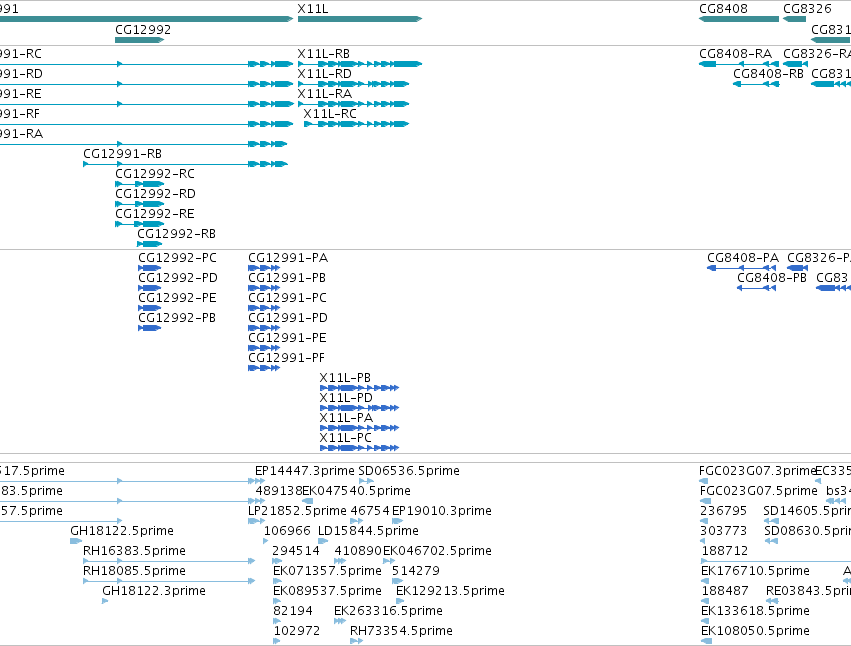Select the CG8408-RB transcript label
The image size is (851, 646).
769,74
